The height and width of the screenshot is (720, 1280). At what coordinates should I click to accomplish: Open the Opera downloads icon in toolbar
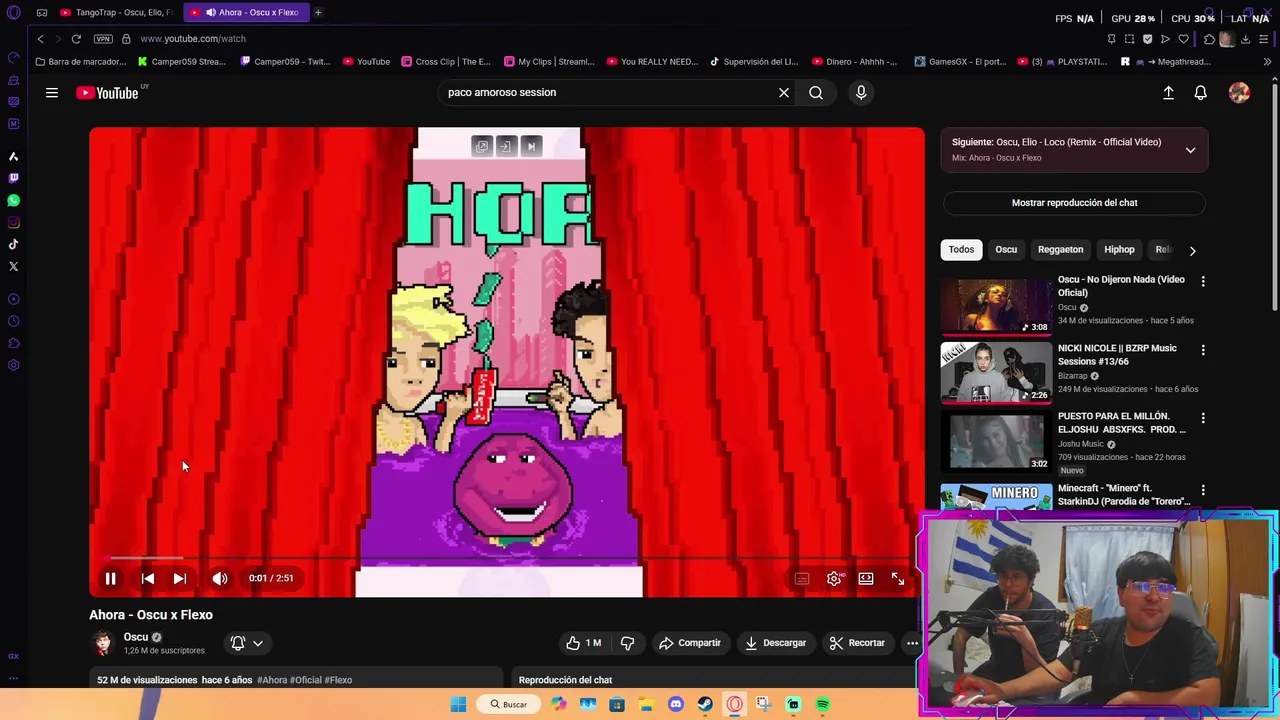click(1245, 39)
